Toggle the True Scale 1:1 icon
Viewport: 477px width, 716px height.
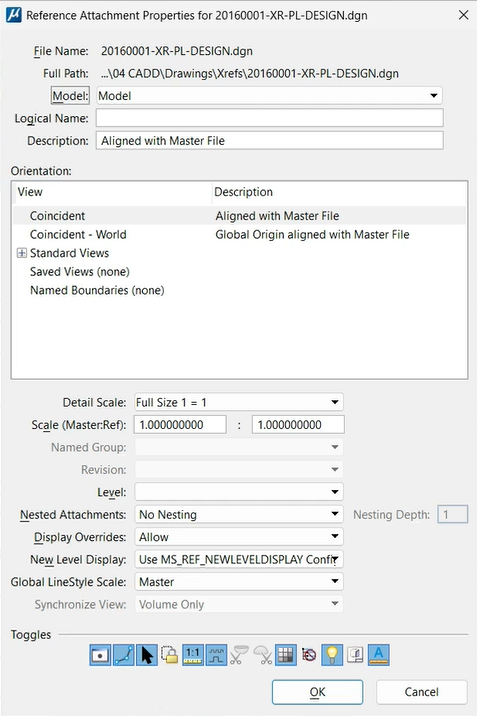click(x=193, y=655)
